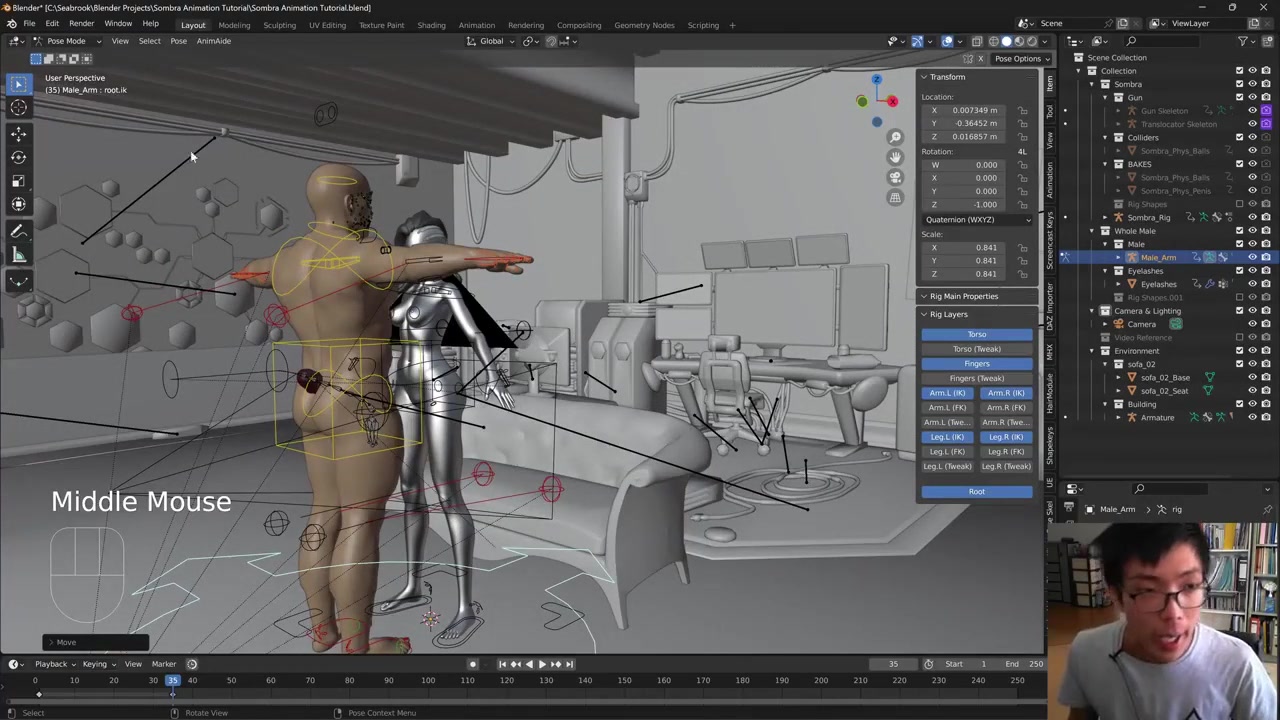Click the Torso (Tweak) layer button
The height and width of the screenshot is (720, 1280).
(976, 349)
